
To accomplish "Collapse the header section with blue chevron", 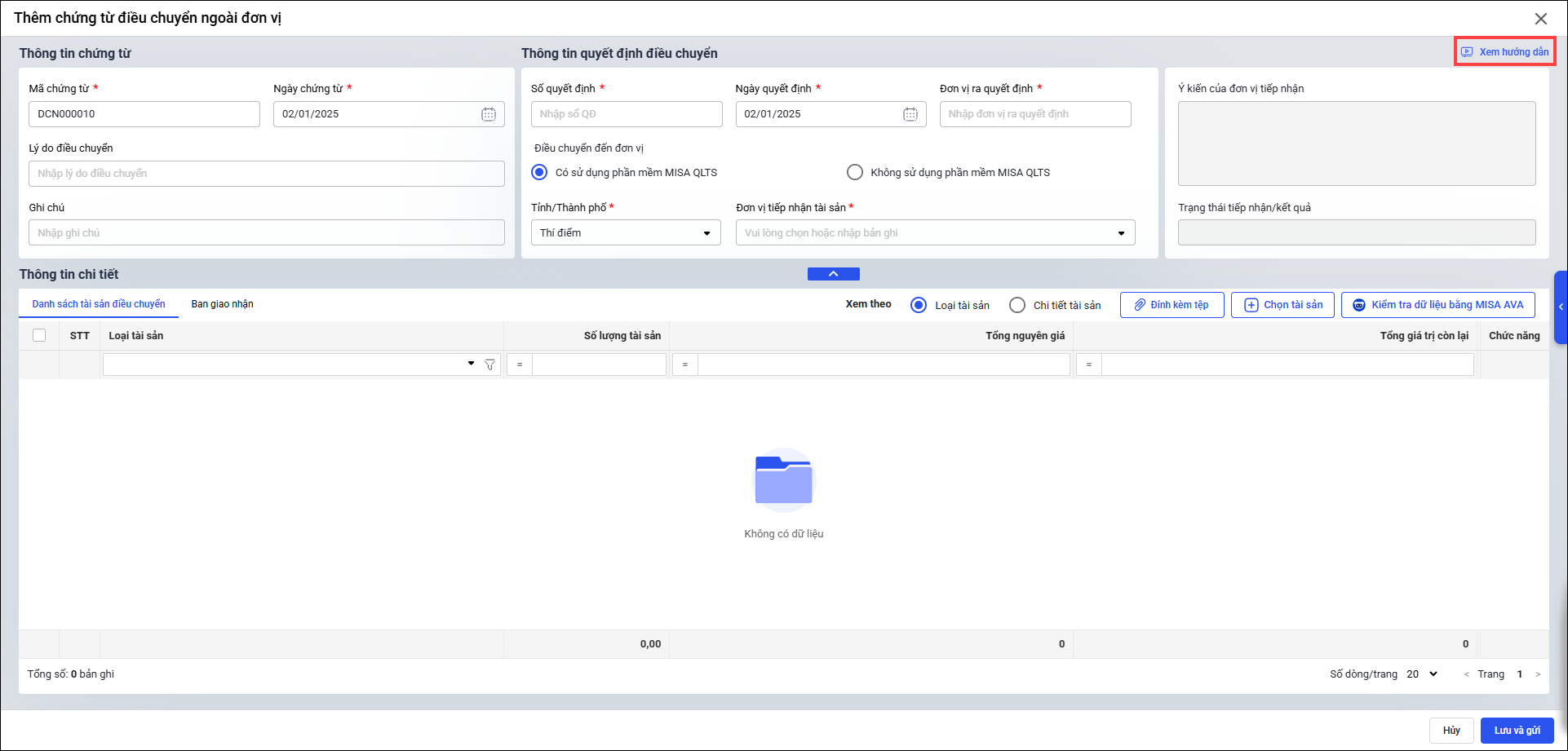I will tap(833, 274).
